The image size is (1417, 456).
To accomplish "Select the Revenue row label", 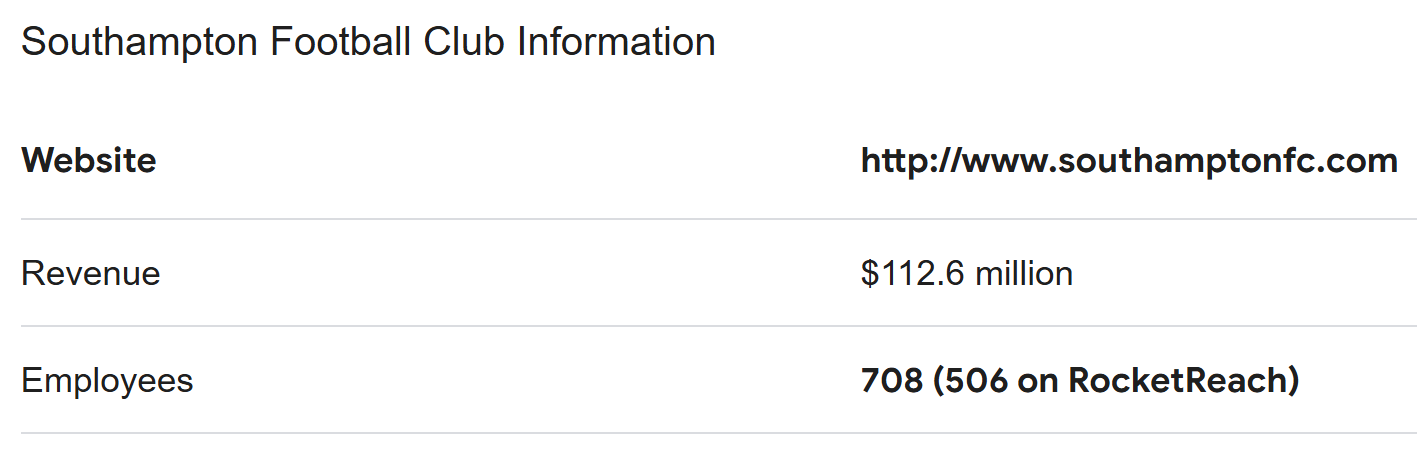I will 90,273.
